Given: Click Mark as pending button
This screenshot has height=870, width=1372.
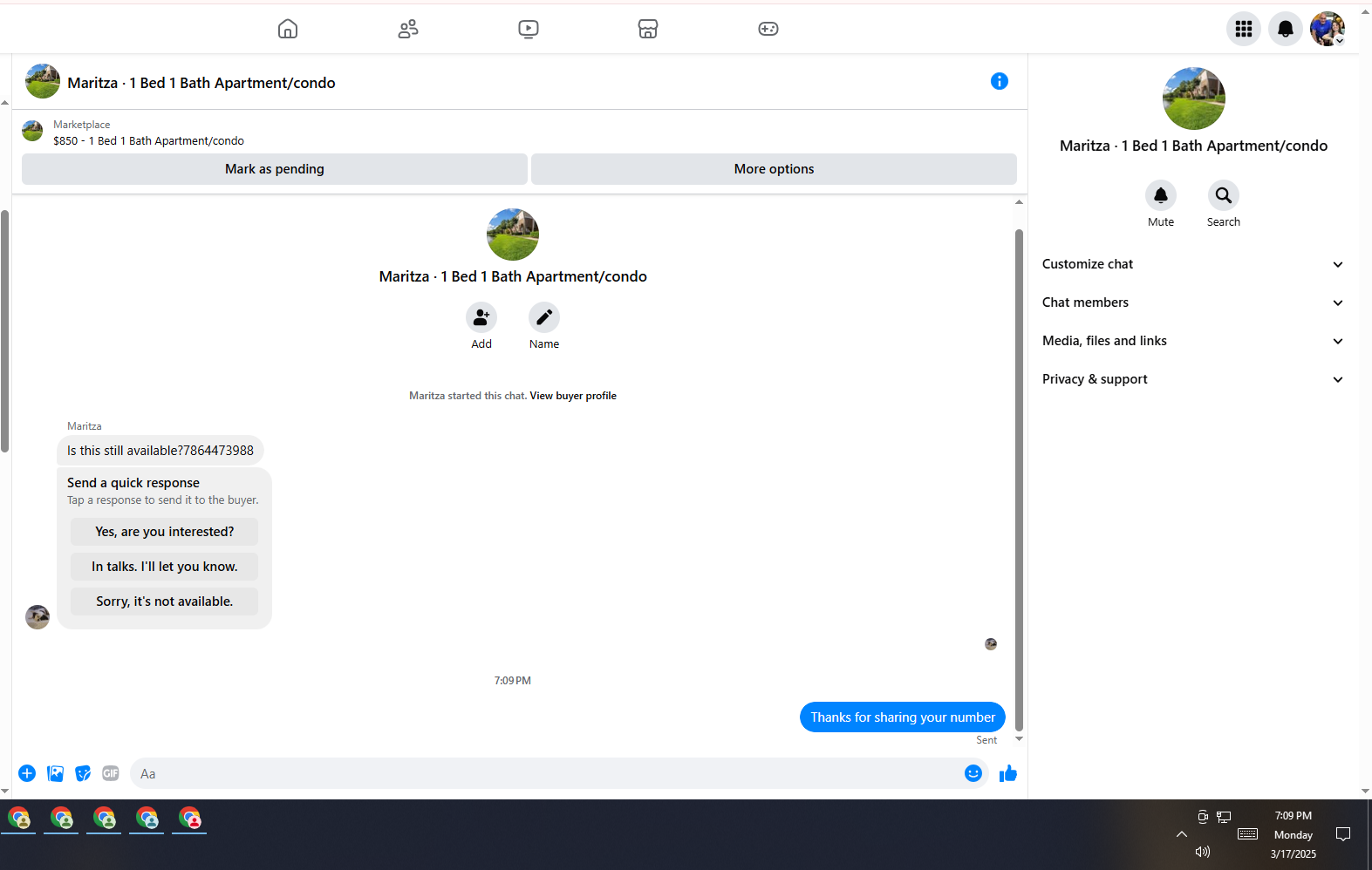Looking at the screenshot, I should 275,169.
